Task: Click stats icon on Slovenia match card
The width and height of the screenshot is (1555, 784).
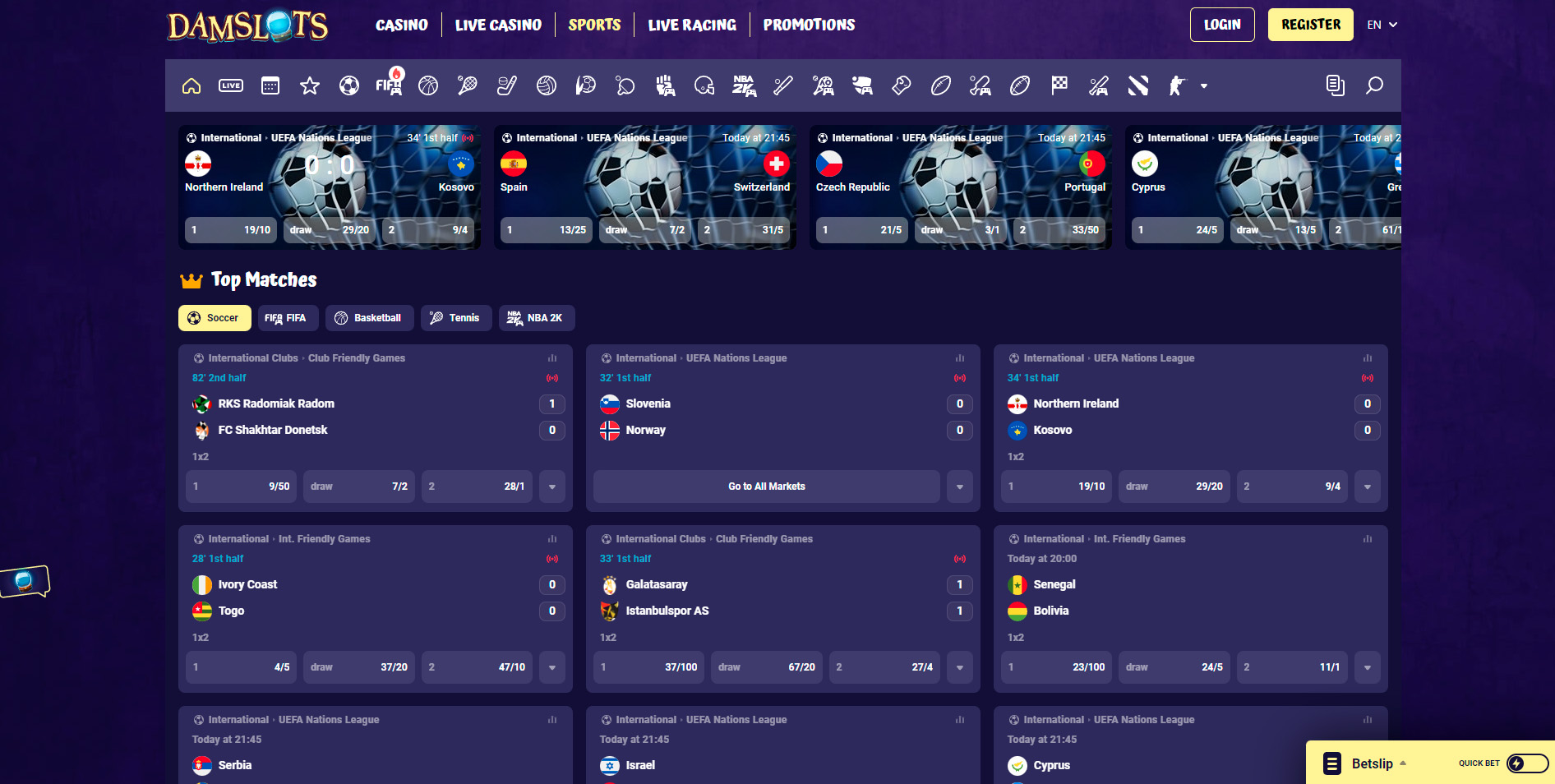Action: point(959,358)
